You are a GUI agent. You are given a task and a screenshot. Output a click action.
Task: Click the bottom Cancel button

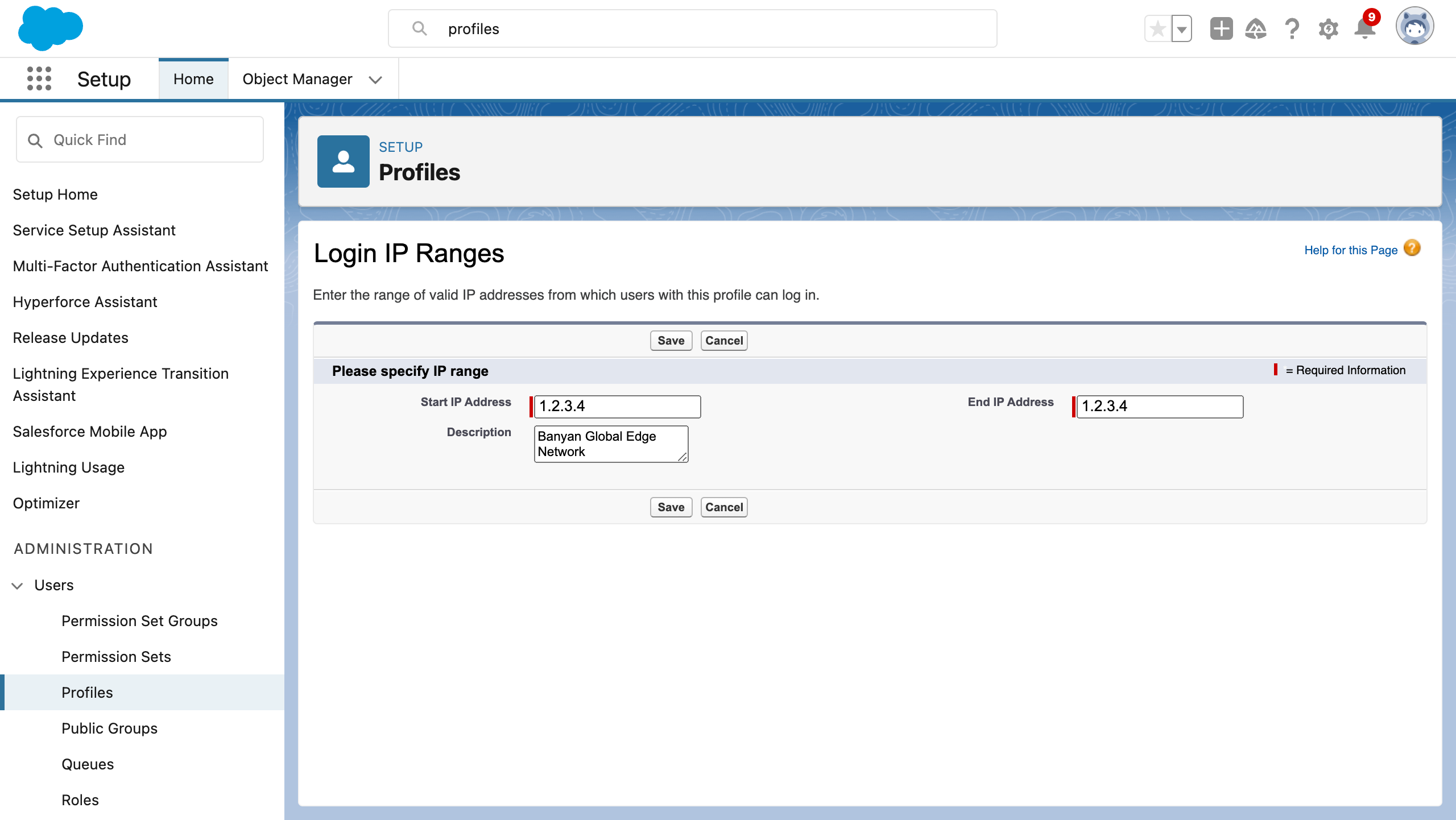coord(723,507)
